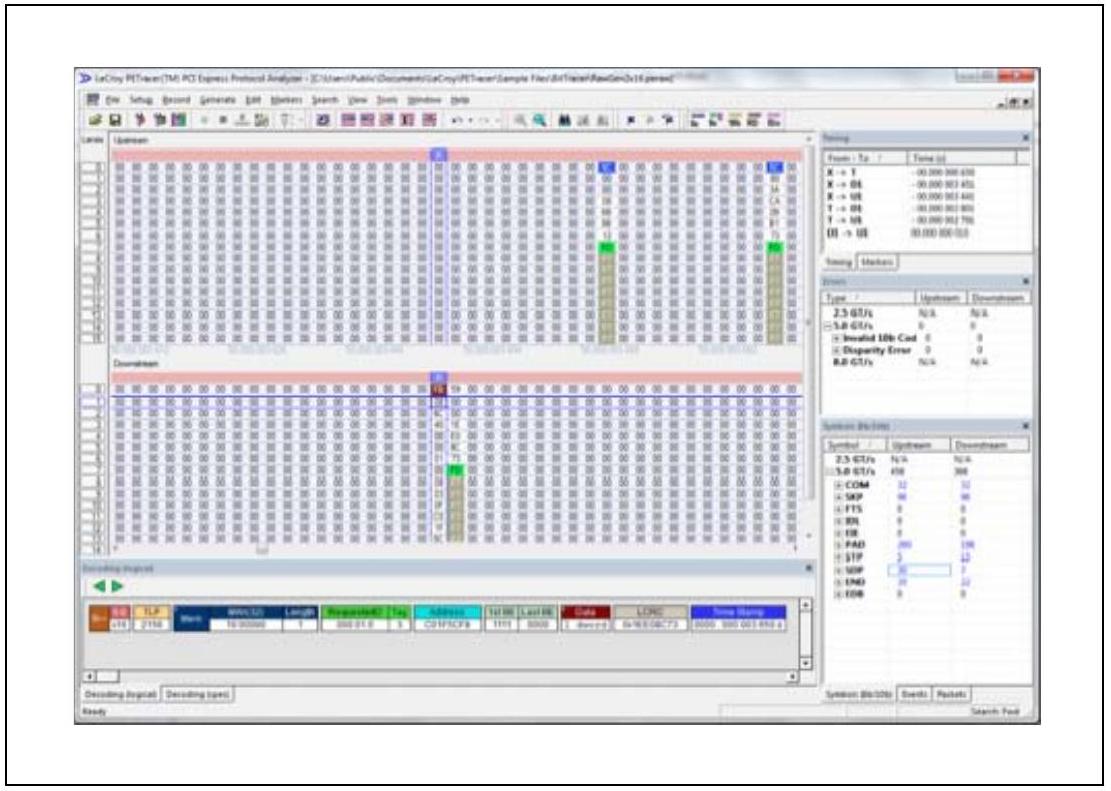This screenshot has width=1111, height=791.
Task: Expand the PAD symbol tree row
Action: coord(838,545)
